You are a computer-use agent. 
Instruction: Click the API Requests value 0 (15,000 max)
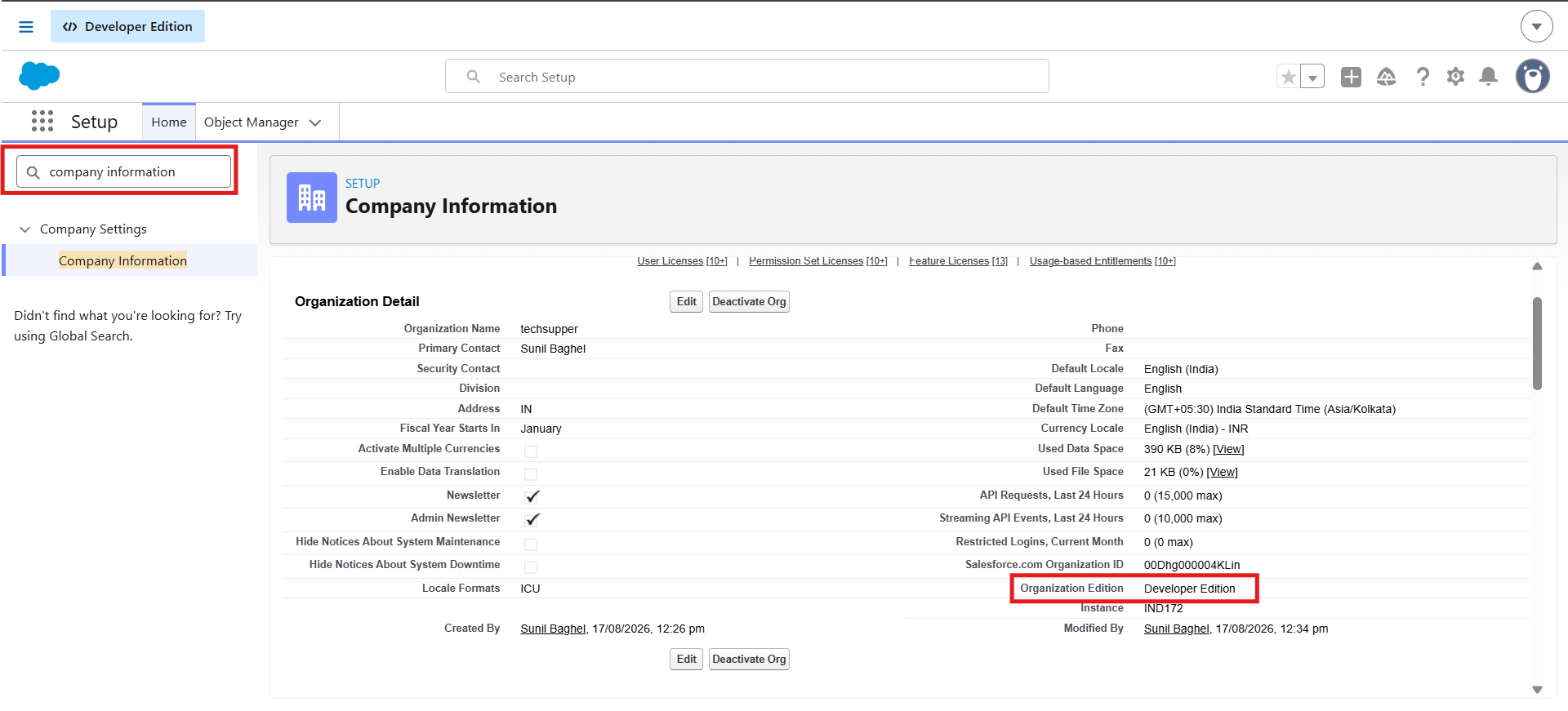point(1183,496)
